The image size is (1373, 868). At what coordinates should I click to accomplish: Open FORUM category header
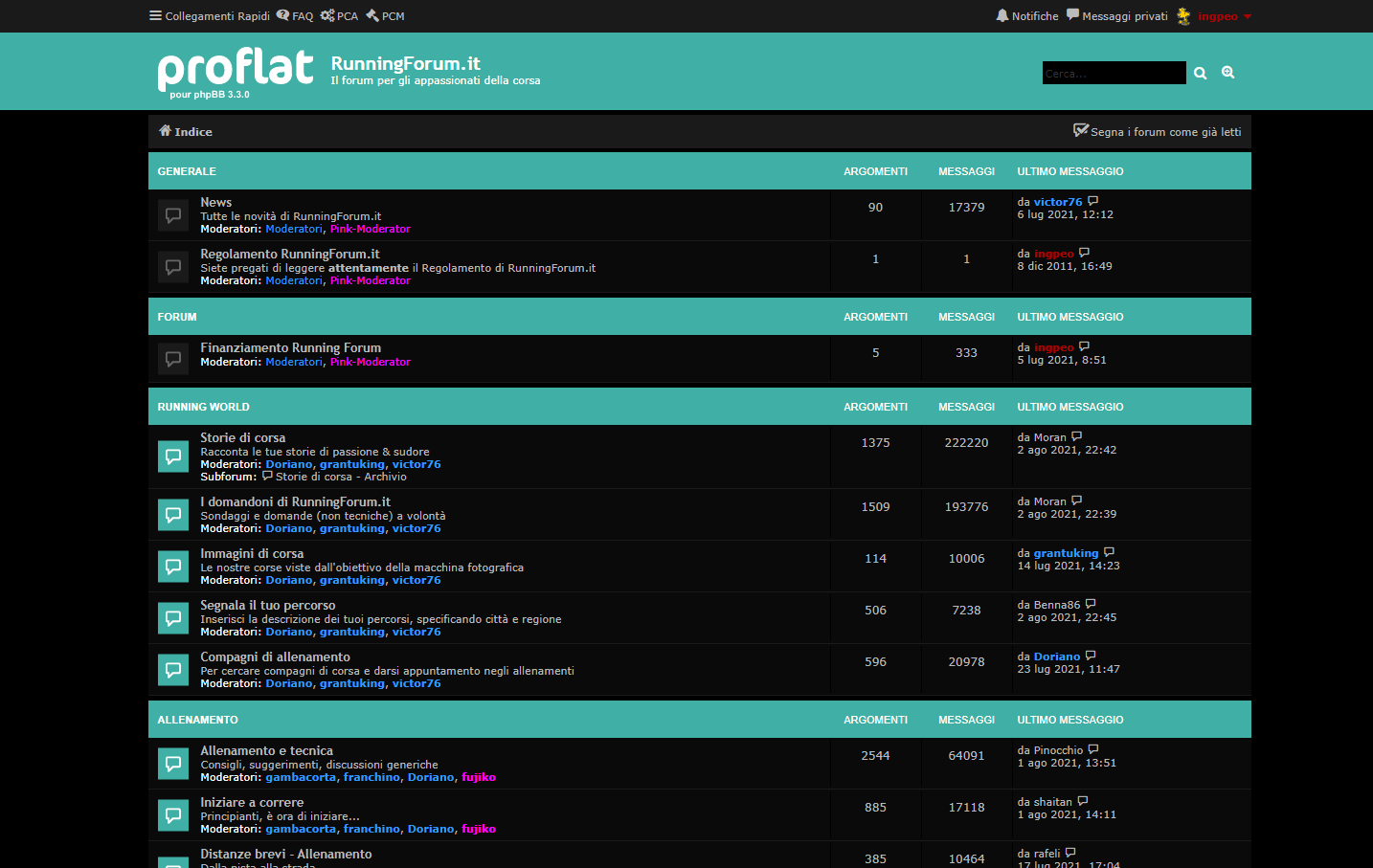[177, 317]
